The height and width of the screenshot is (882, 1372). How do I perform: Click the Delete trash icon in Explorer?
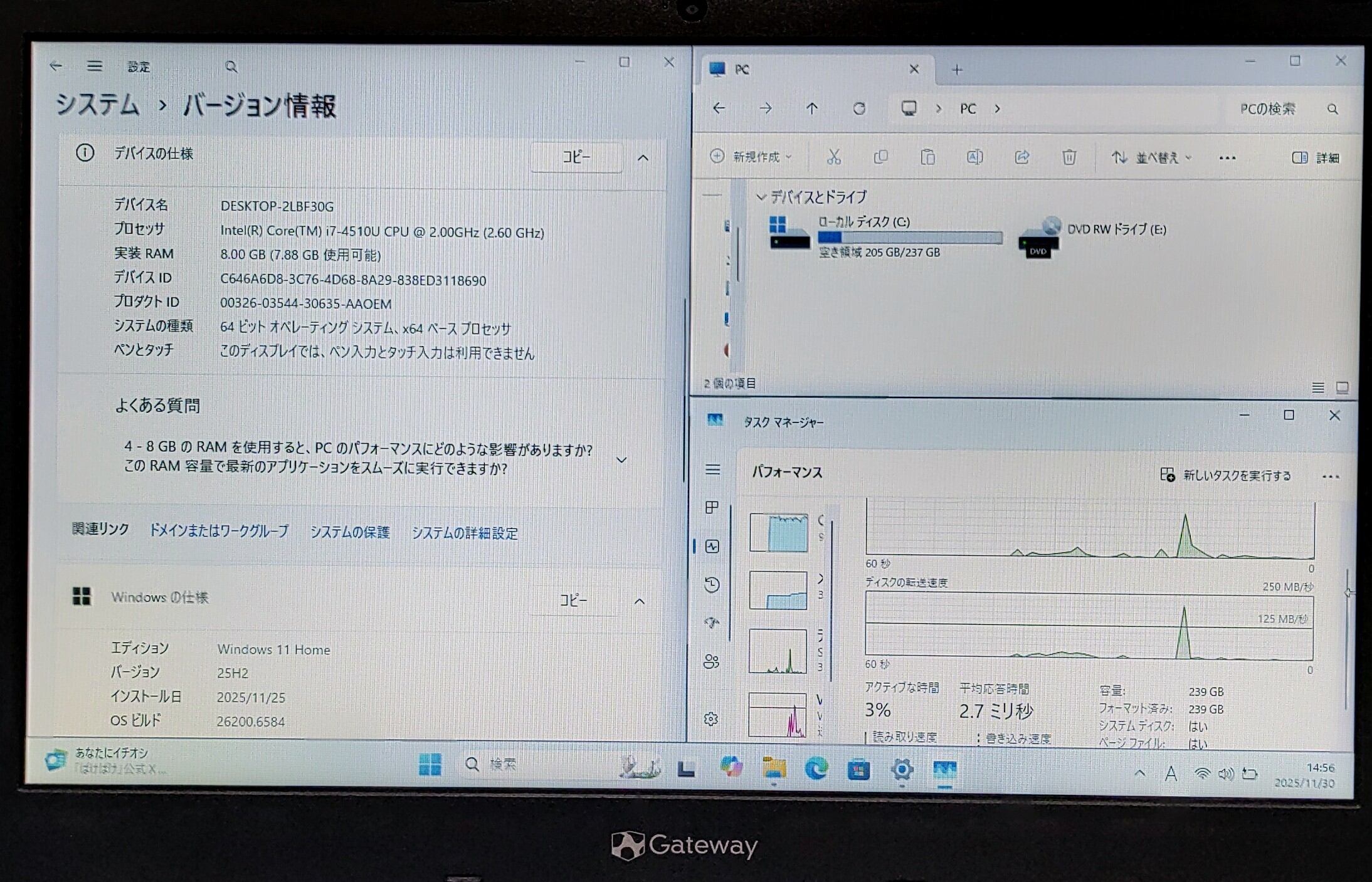pos(1069,157)
